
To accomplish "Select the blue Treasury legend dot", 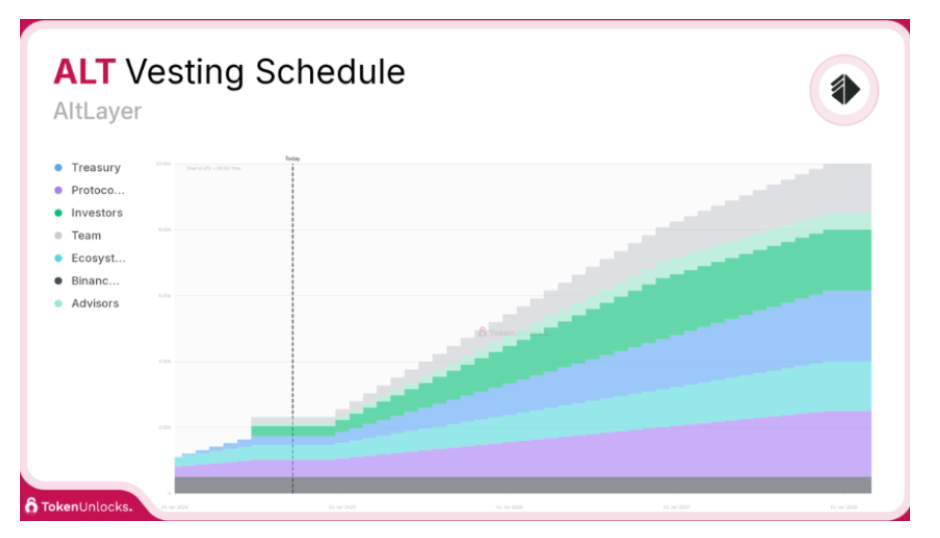I will tap(58, 167).
